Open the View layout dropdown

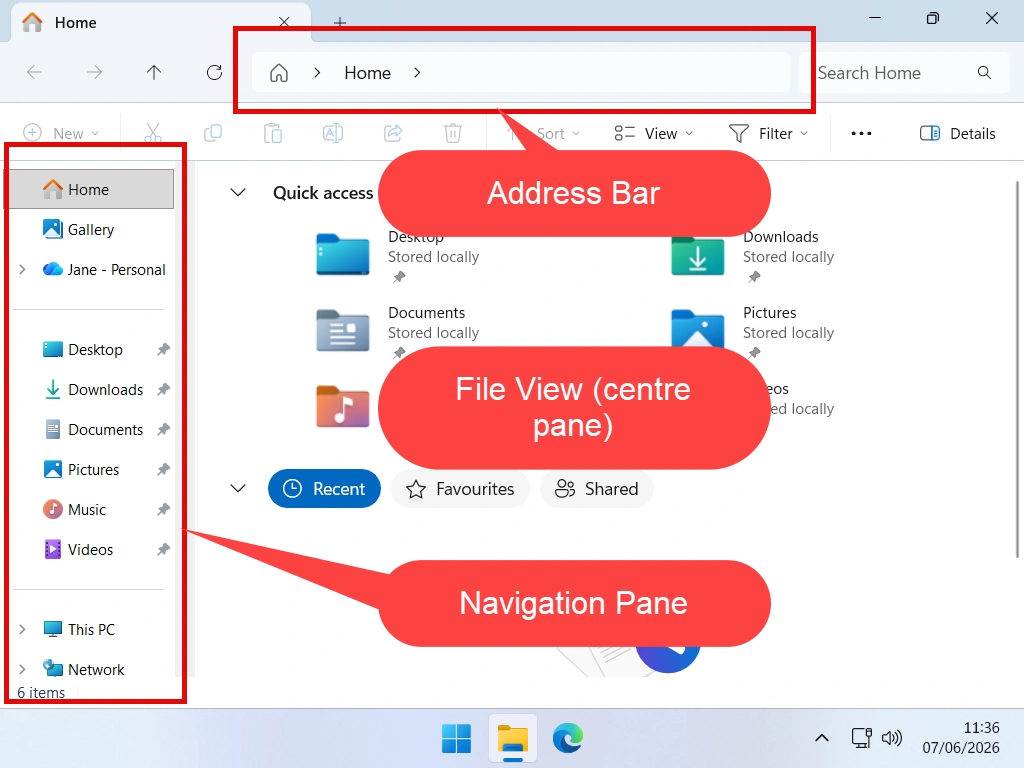click(653, 133)
